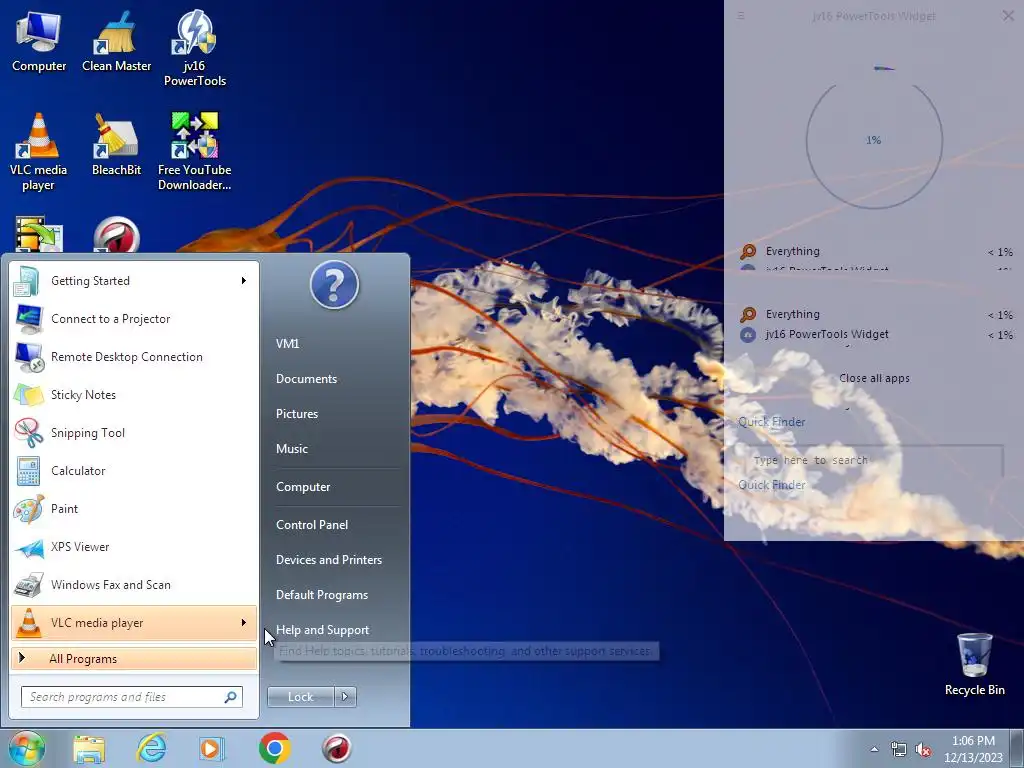The width and height of the screenshot is (1024, 768).
Task: Open the VM1 user folder
Action: (287, 344)
